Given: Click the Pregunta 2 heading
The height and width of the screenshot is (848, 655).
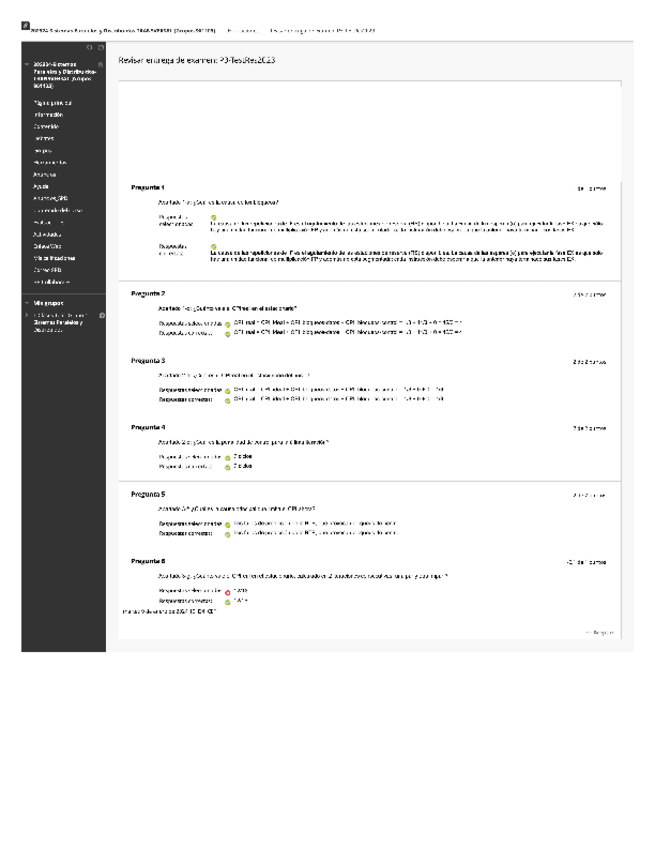Looking at the screenshot, I should pos(148,294).
